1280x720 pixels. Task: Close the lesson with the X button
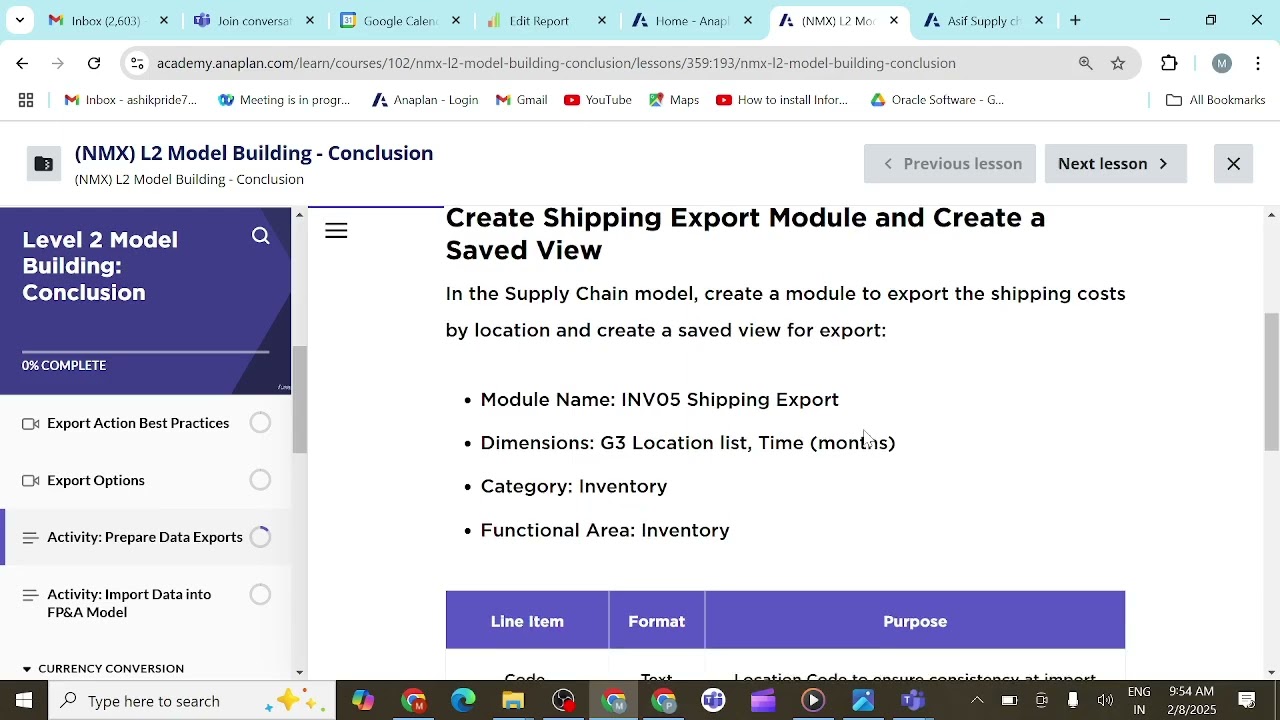point(1233,164)
